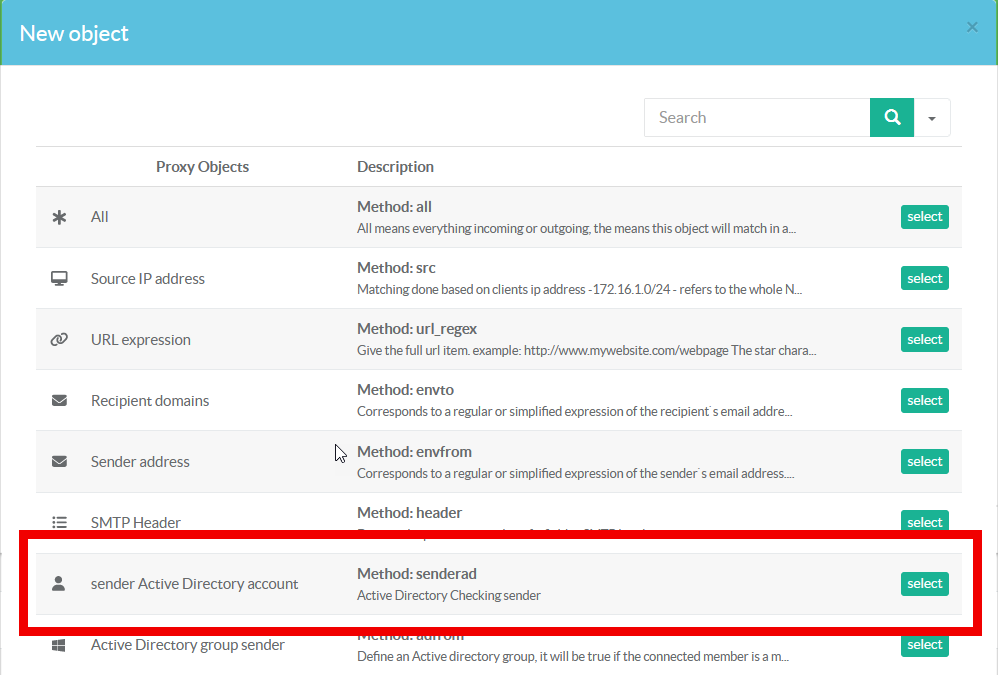
Task: Click the envelope icon for Sender address
Action: [x=59, y=461]
